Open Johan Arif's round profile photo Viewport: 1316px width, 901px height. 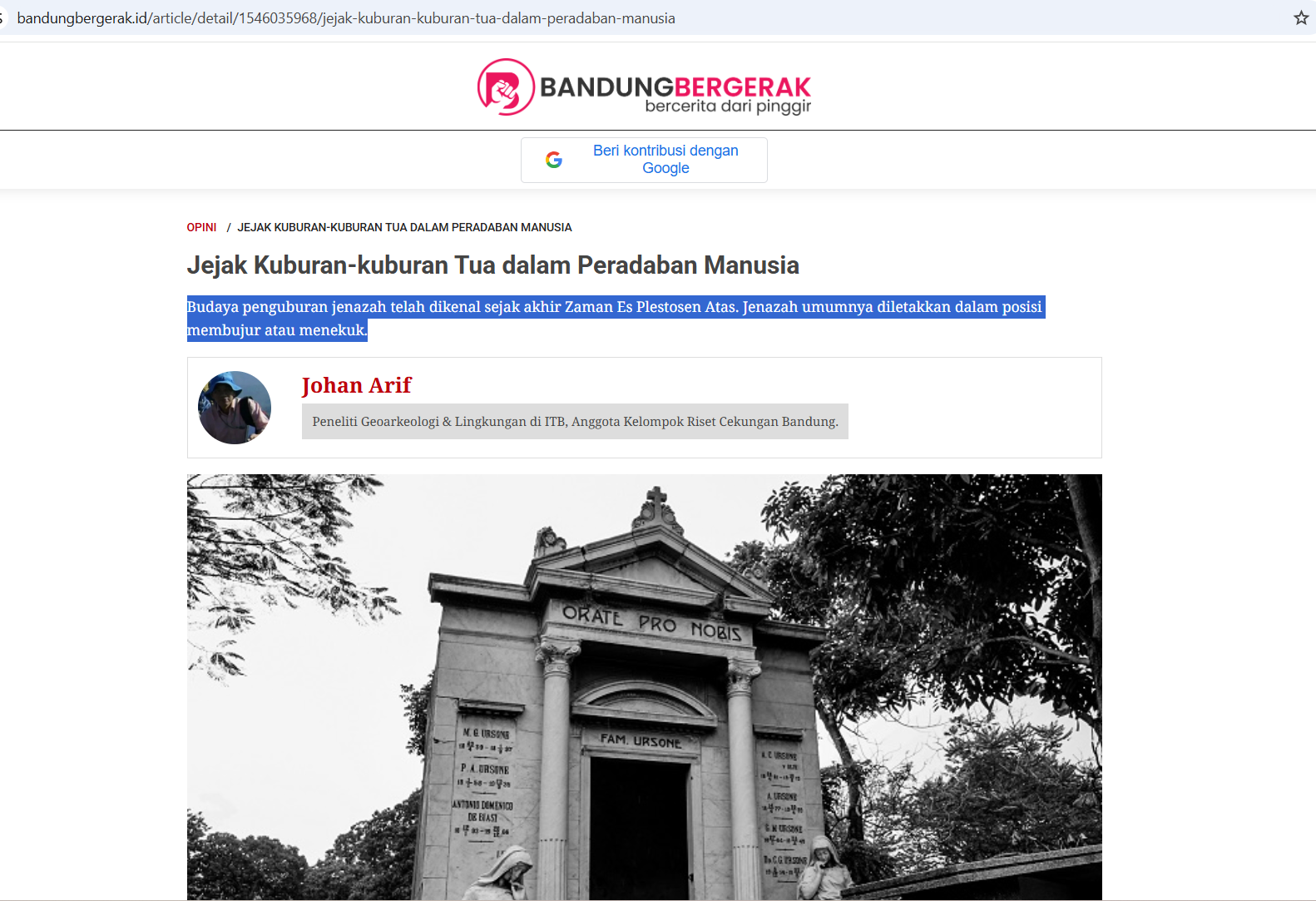[235, 408]
